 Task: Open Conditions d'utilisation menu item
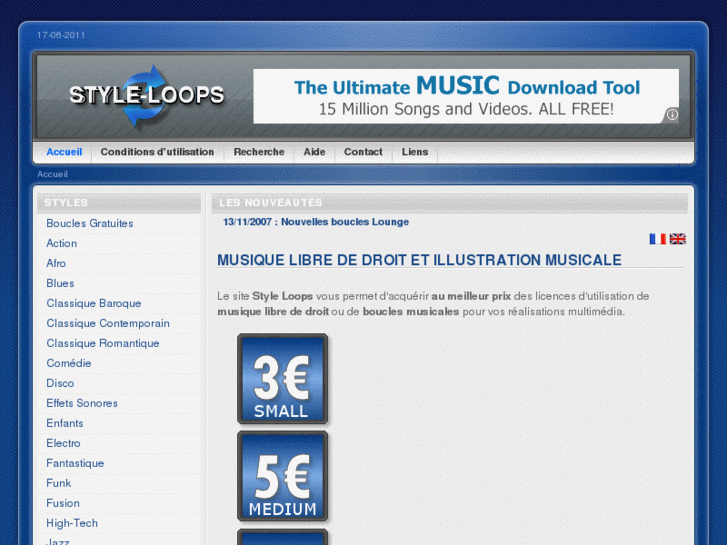click(x=157, y=152)
